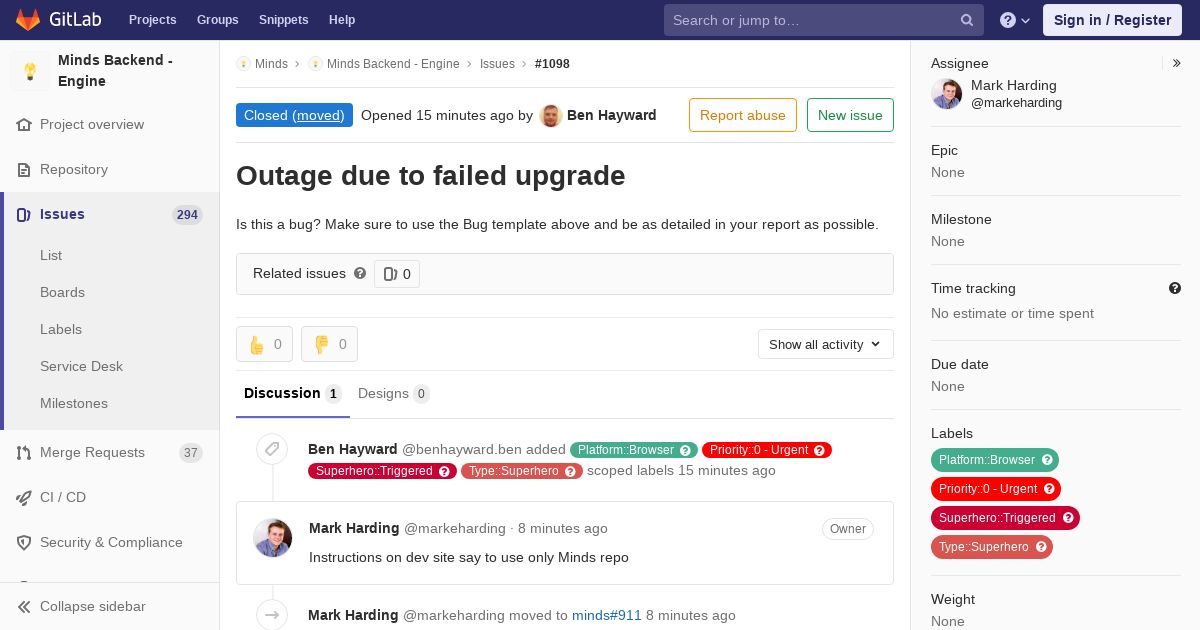Open the minds#911 moved issue link
The width and height of the screenshot is (1200, 630).
pos(607,615)
